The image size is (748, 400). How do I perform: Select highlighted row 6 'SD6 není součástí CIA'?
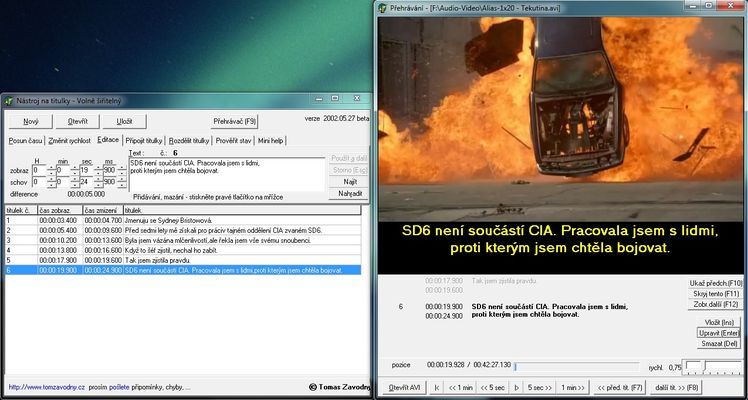click(x=183, y=270)
